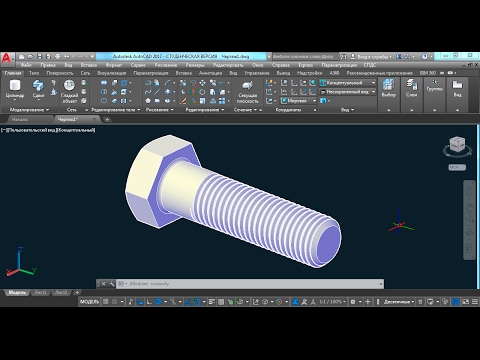This screenshot has width=480, height=360.
Task: Click the solid union icon in Редактирование тела
Action: (x=104, y=83)
